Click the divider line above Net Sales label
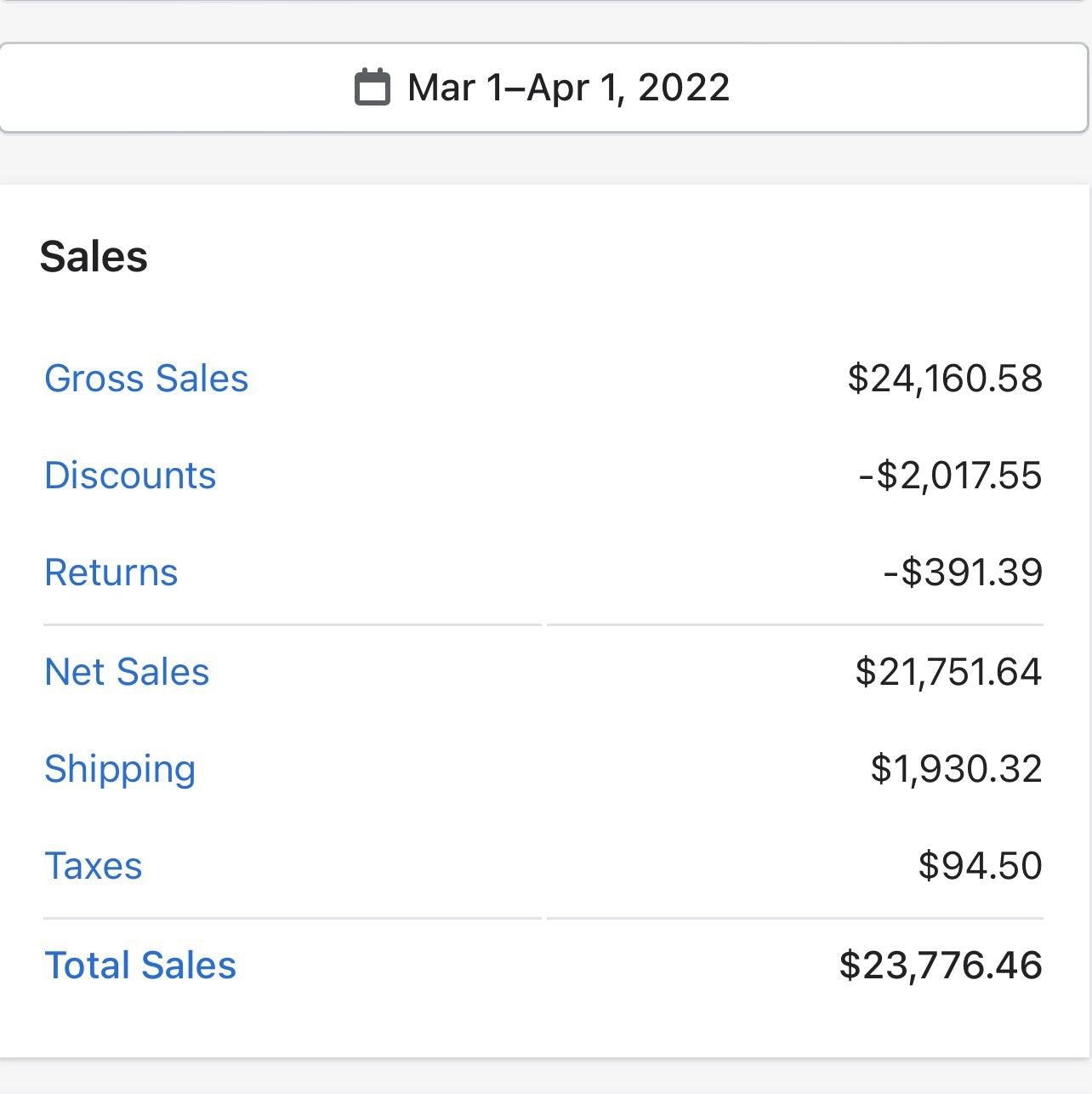1092x1094 pixels. click(x=292, y=624)
